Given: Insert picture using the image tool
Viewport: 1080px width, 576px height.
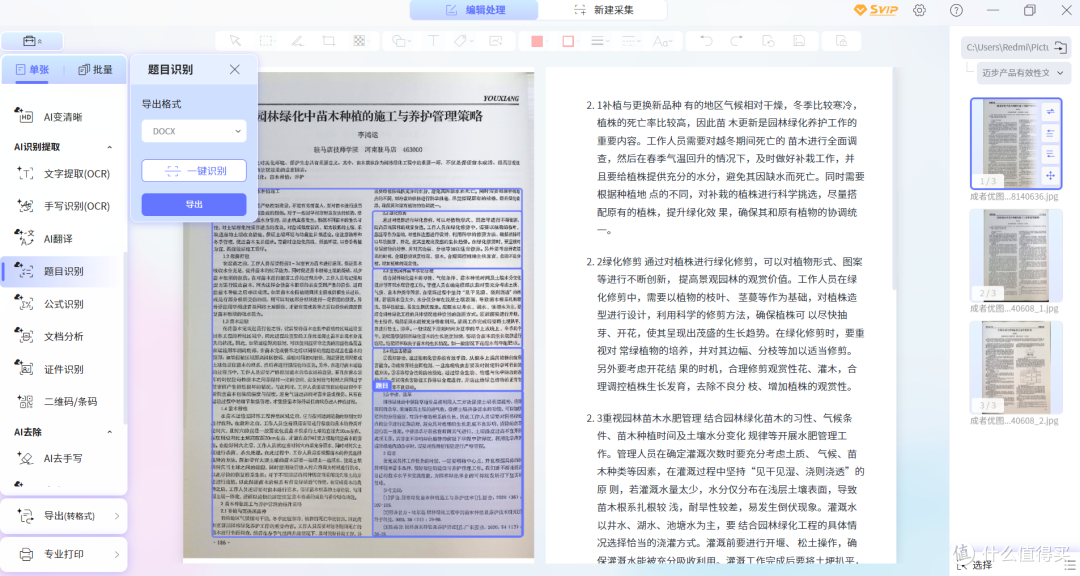Looking at the screenshot, I should pyautogui.click(x=496, y=41).
